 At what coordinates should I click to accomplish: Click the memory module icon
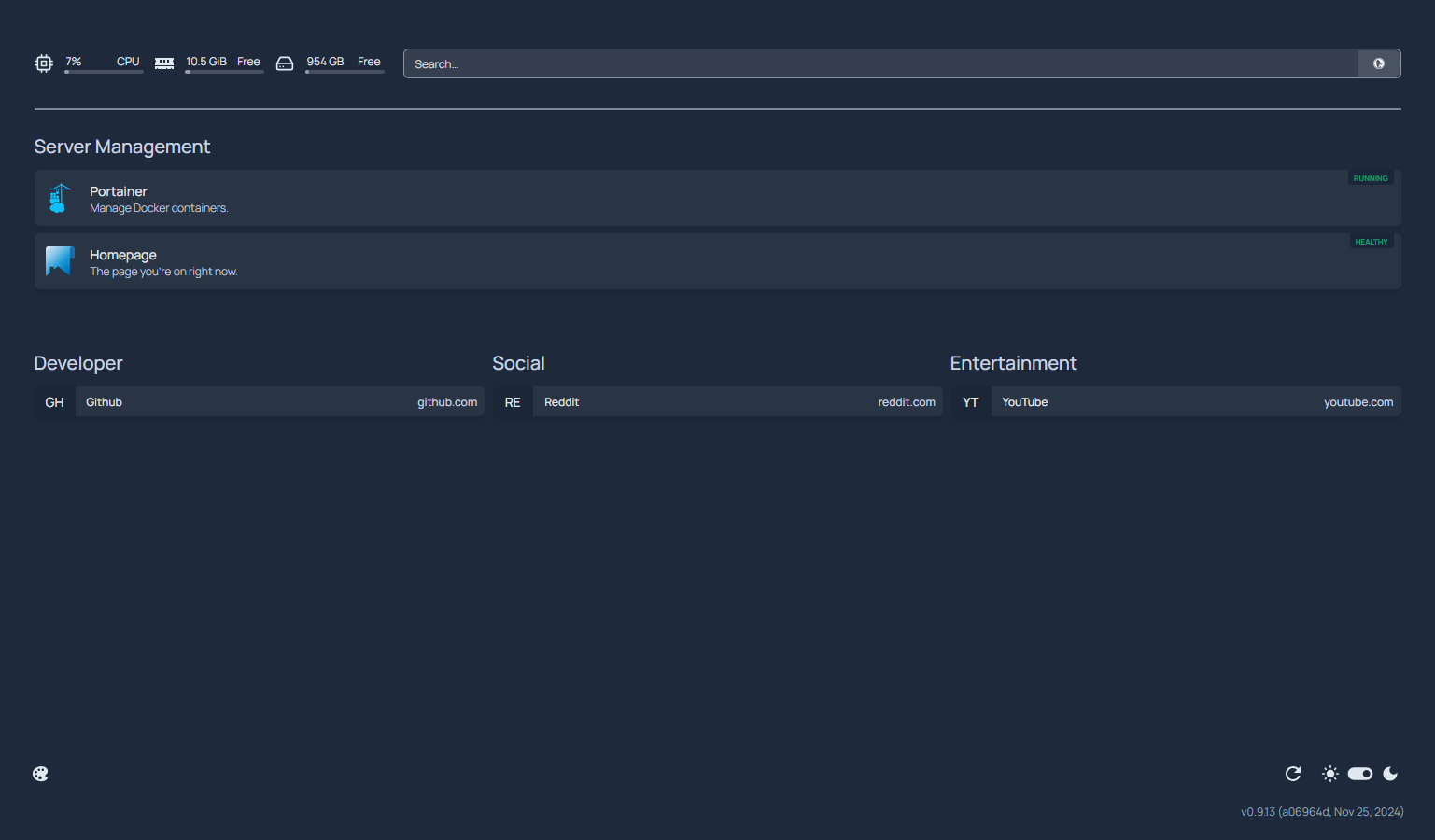point(164,63)
